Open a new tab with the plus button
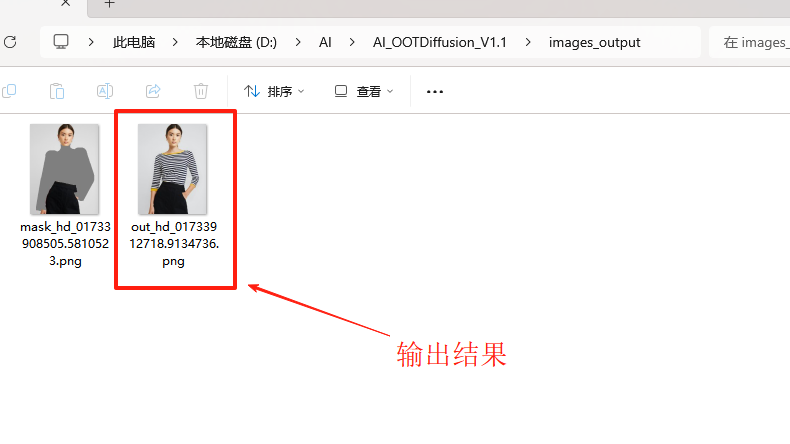Viewport: 790px width, 444px height. [110, 4]
